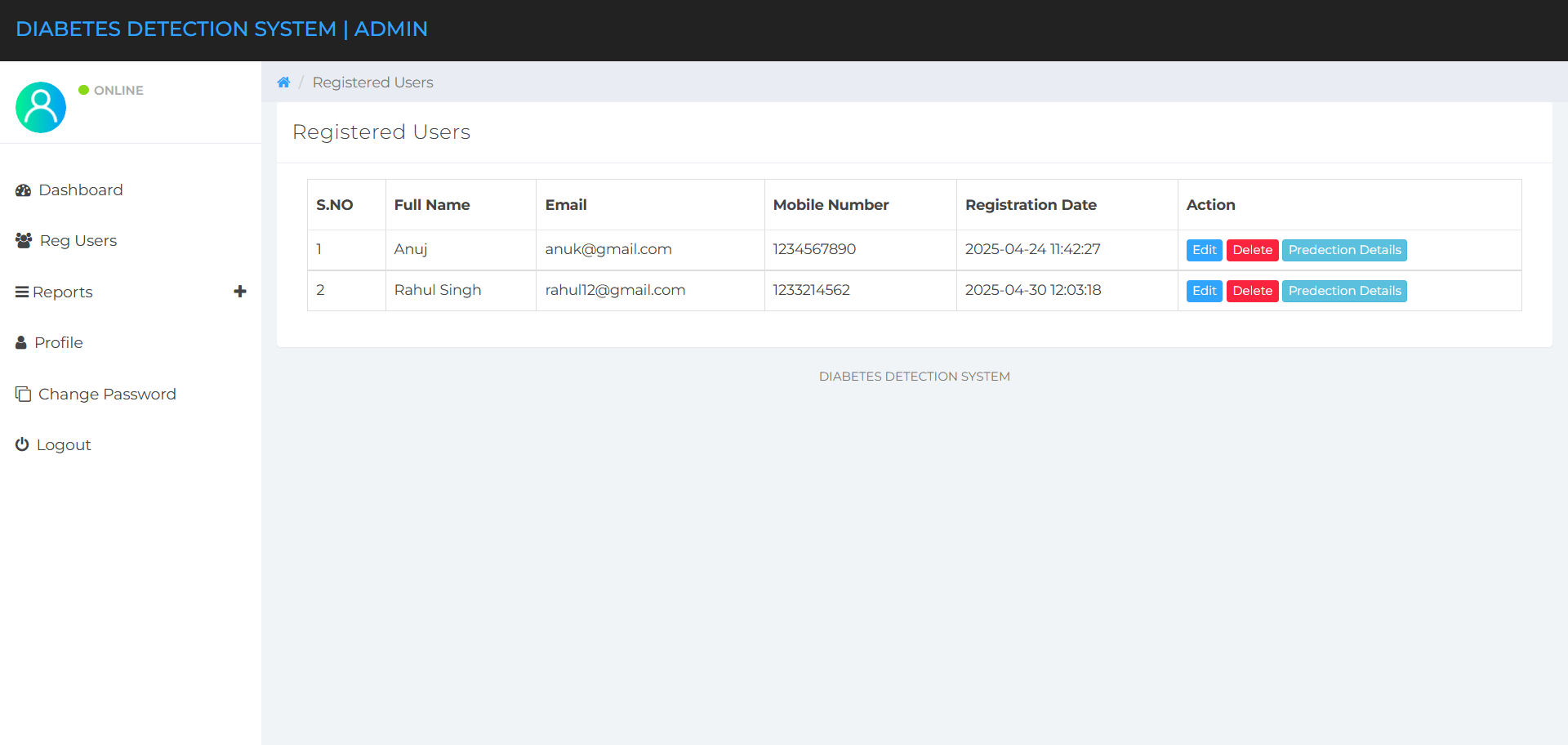Viewport: 1568px width, 745px height.
Task: Click the teal admin avatar icon
Action: click(x=40, y=107)
